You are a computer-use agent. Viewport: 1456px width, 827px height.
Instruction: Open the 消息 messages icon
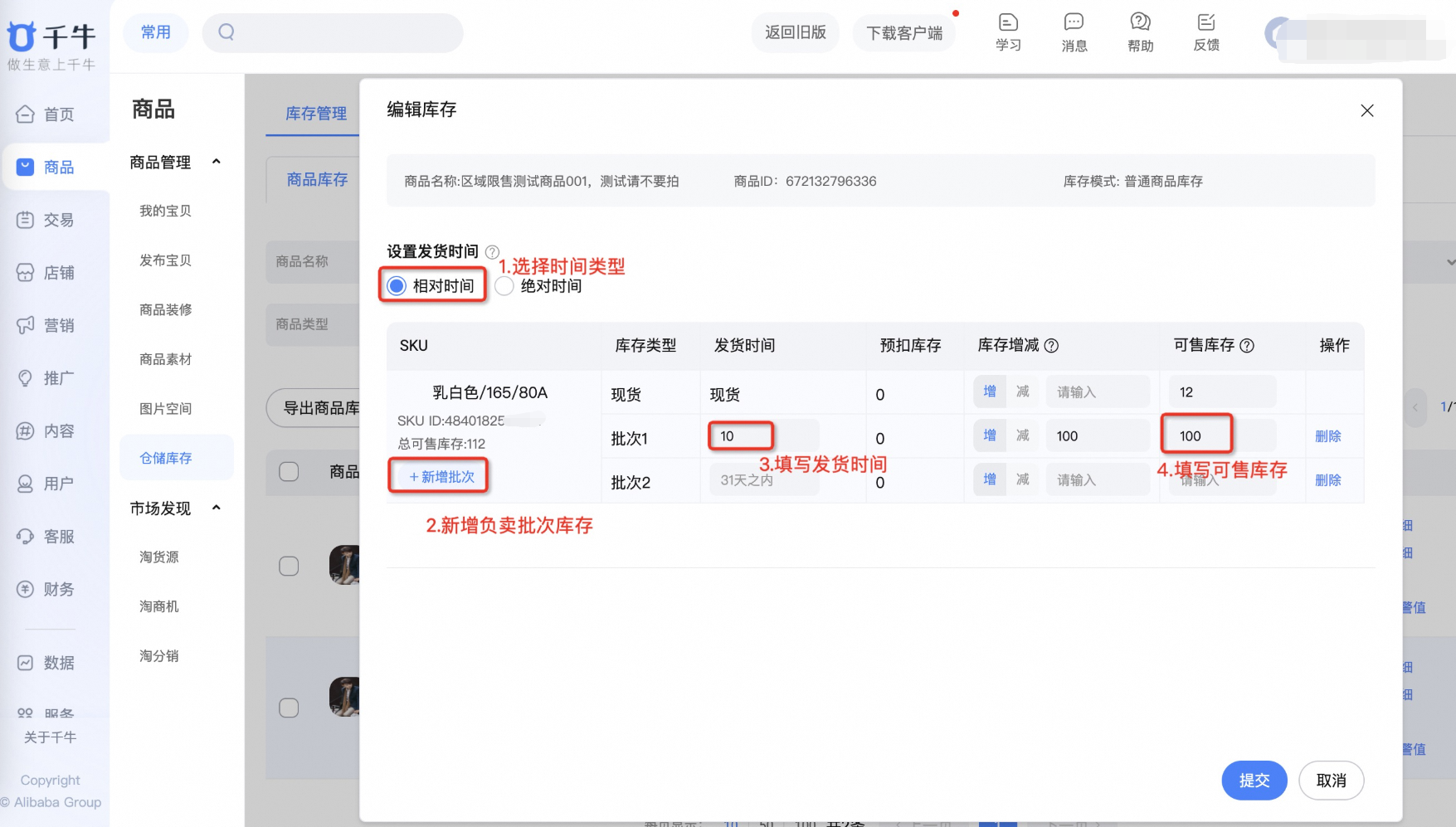click(x=1074, y=32)
